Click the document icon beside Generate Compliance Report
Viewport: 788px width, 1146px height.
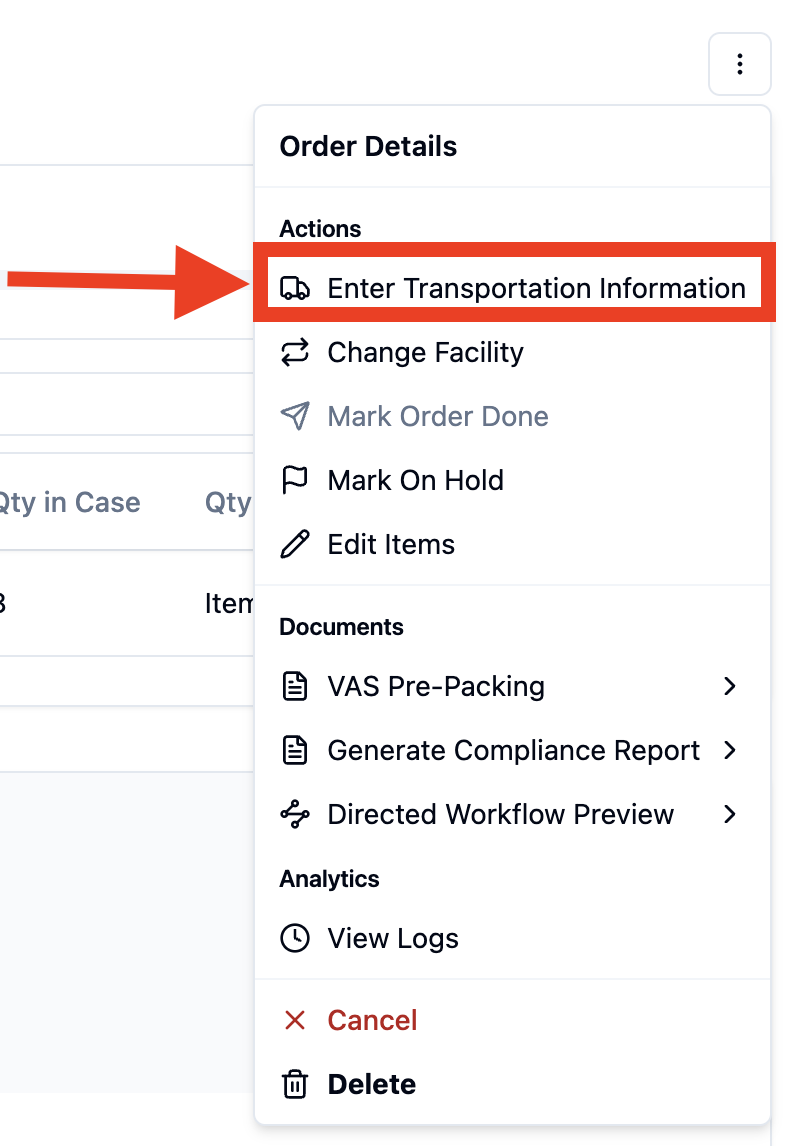coord(295,751)
